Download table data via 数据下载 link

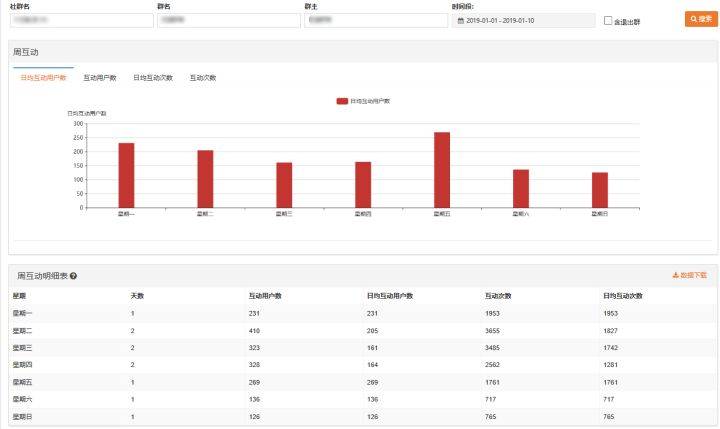(690, 275)
